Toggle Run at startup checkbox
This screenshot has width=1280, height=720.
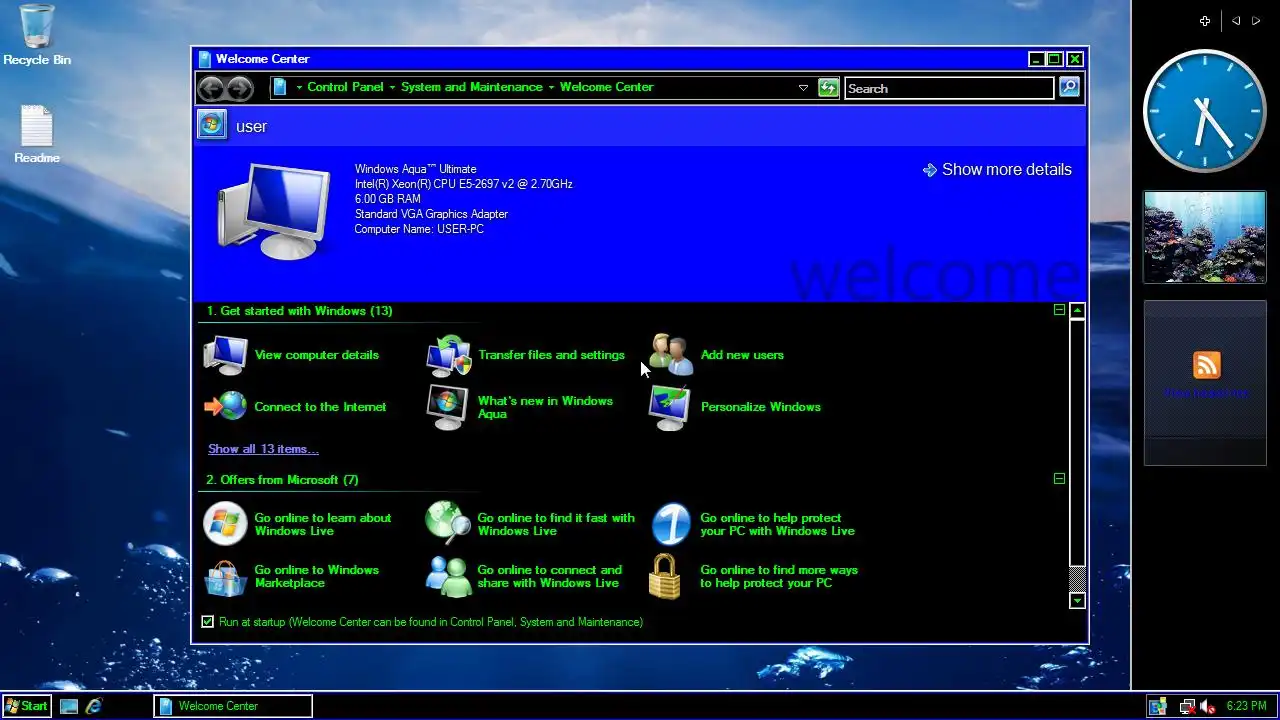coord(208,622)
